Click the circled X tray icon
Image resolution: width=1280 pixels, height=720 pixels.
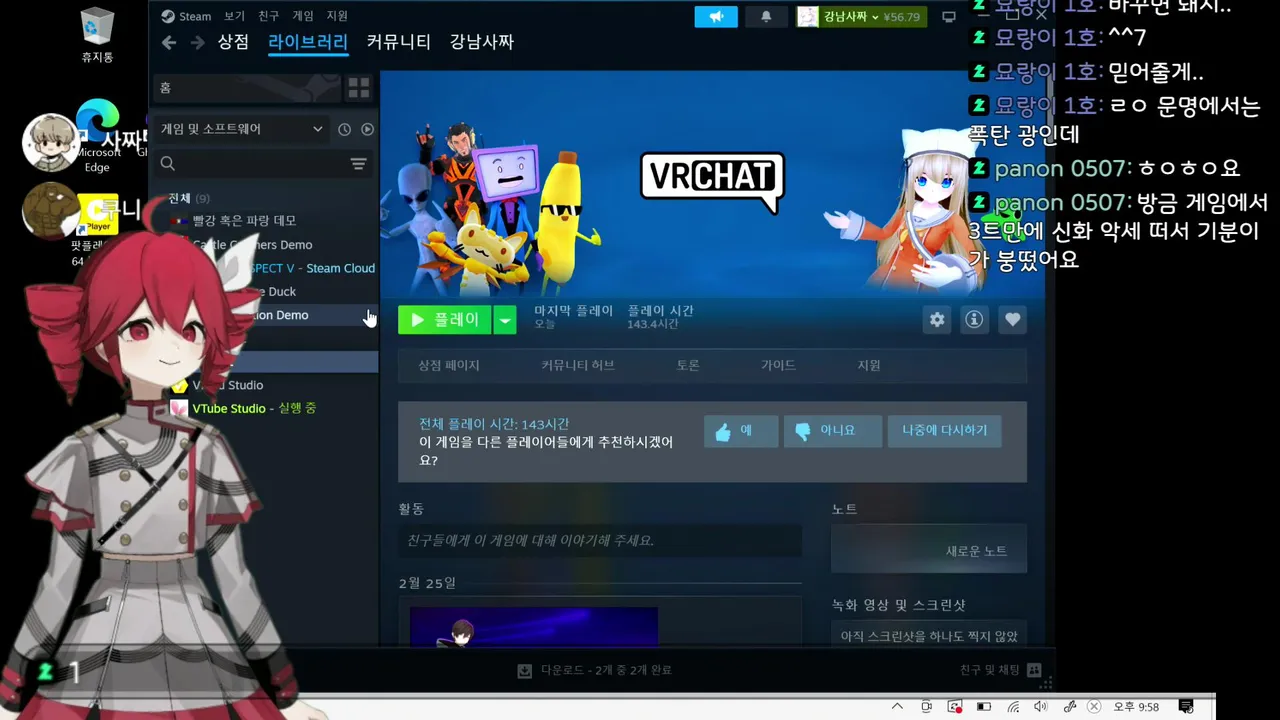1094,706
